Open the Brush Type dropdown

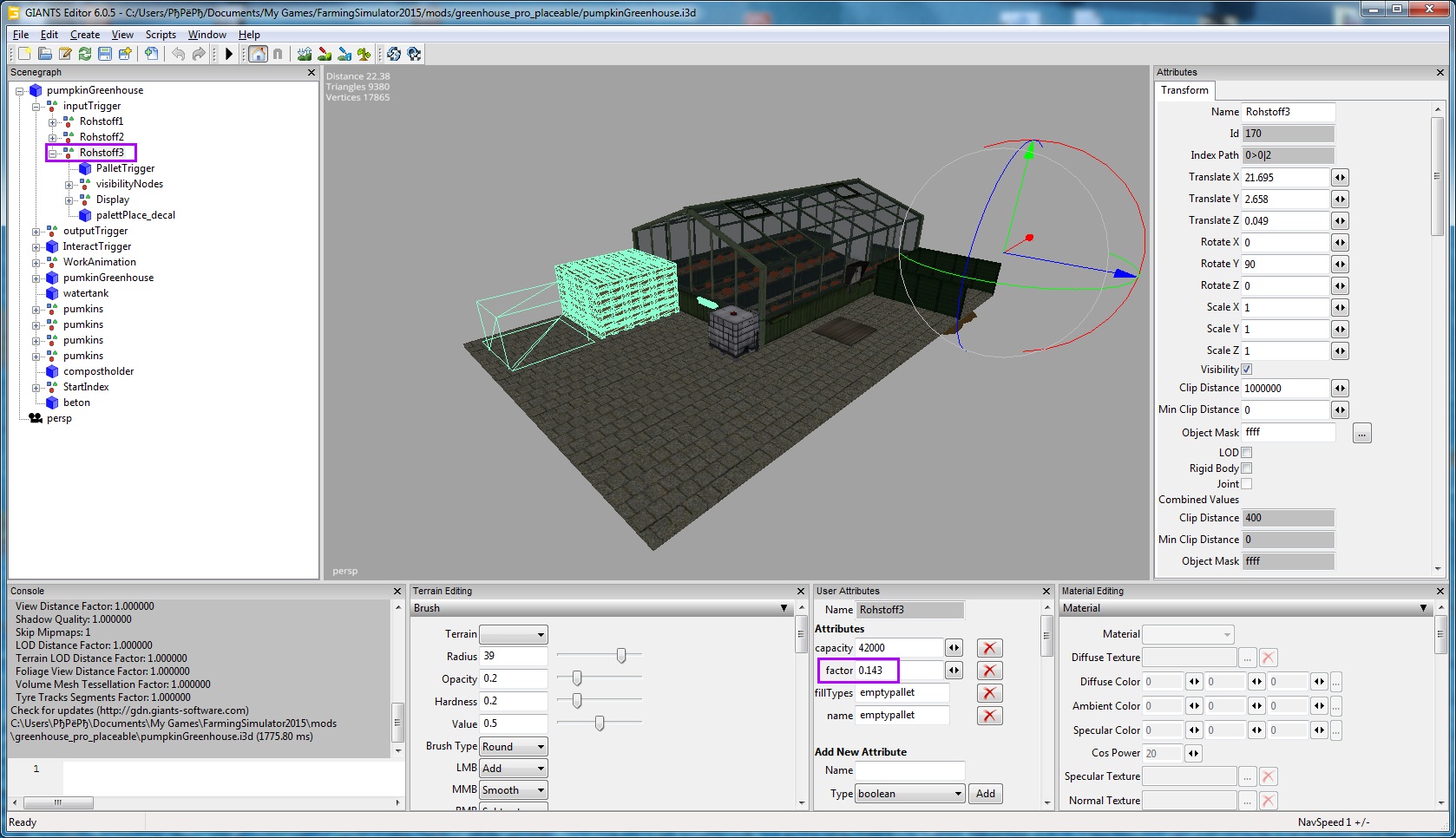pos(514,747)
